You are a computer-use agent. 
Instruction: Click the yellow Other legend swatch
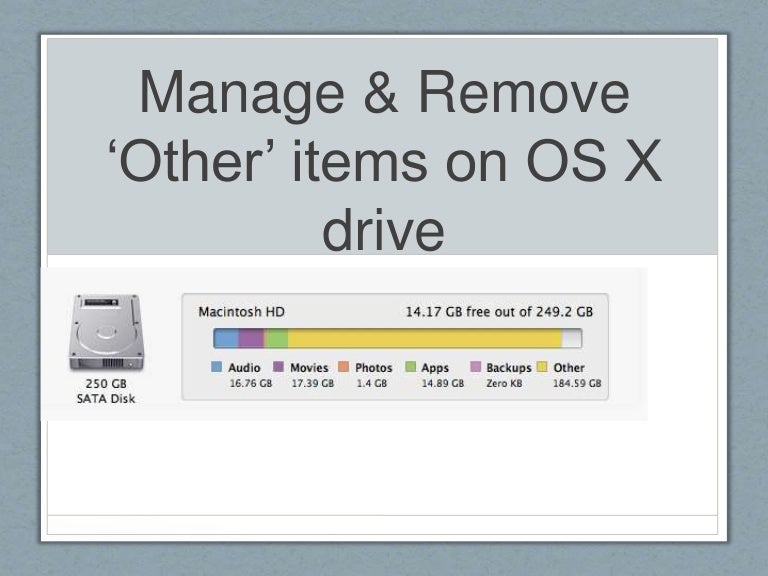pyautogui.click(x=542, y=367)
